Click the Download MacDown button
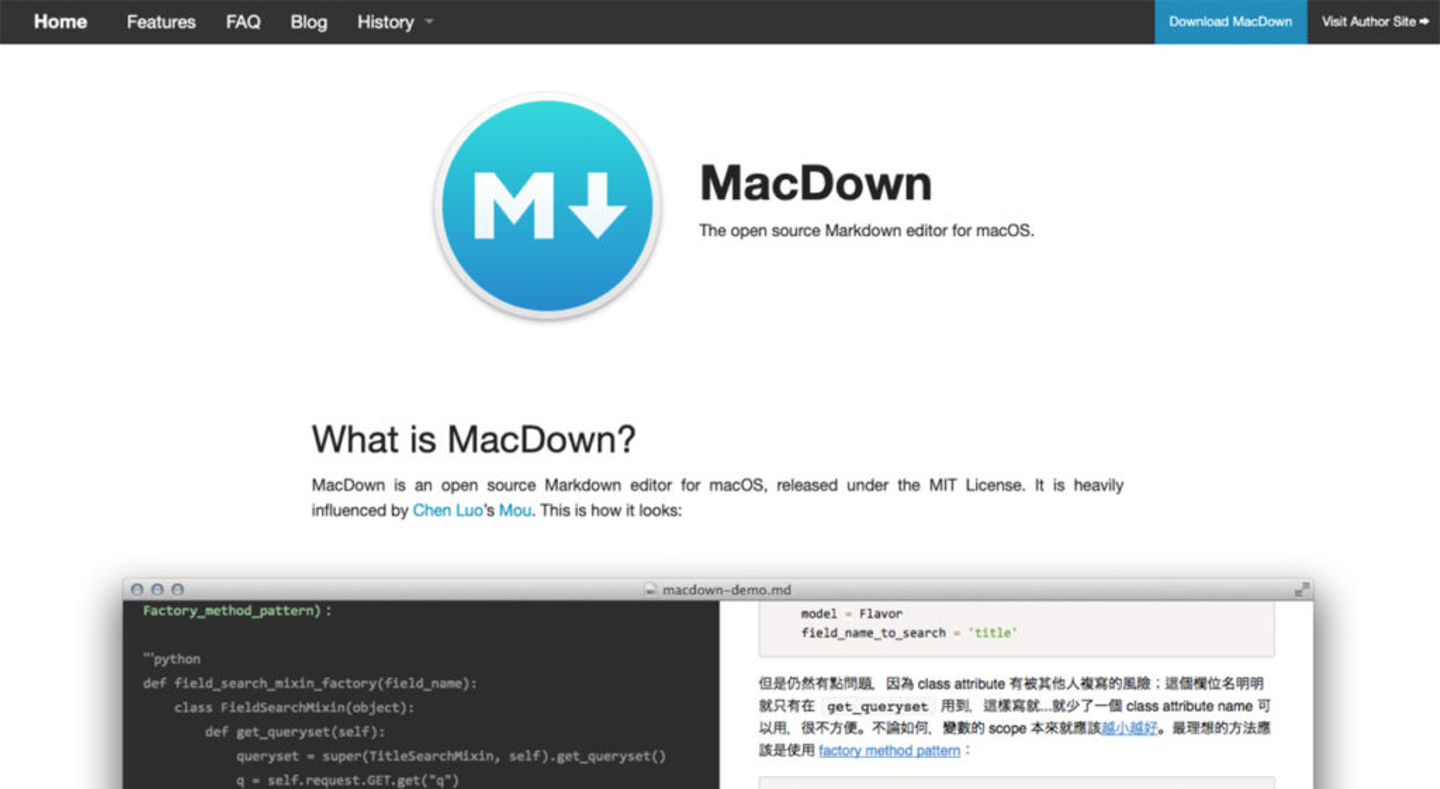The image size is (1440, 789). point(1230,22)
